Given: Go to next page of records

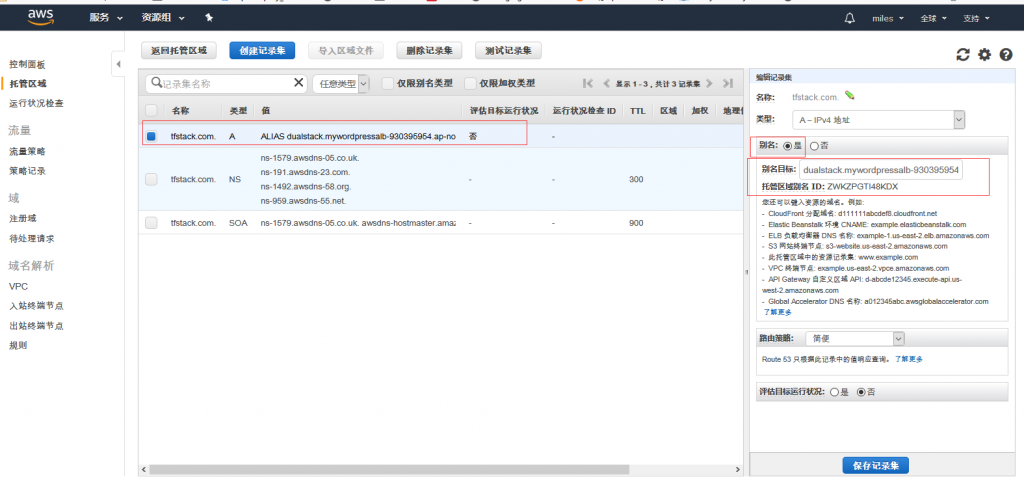Looking at the screenshot, I should (x=709, y=84).
